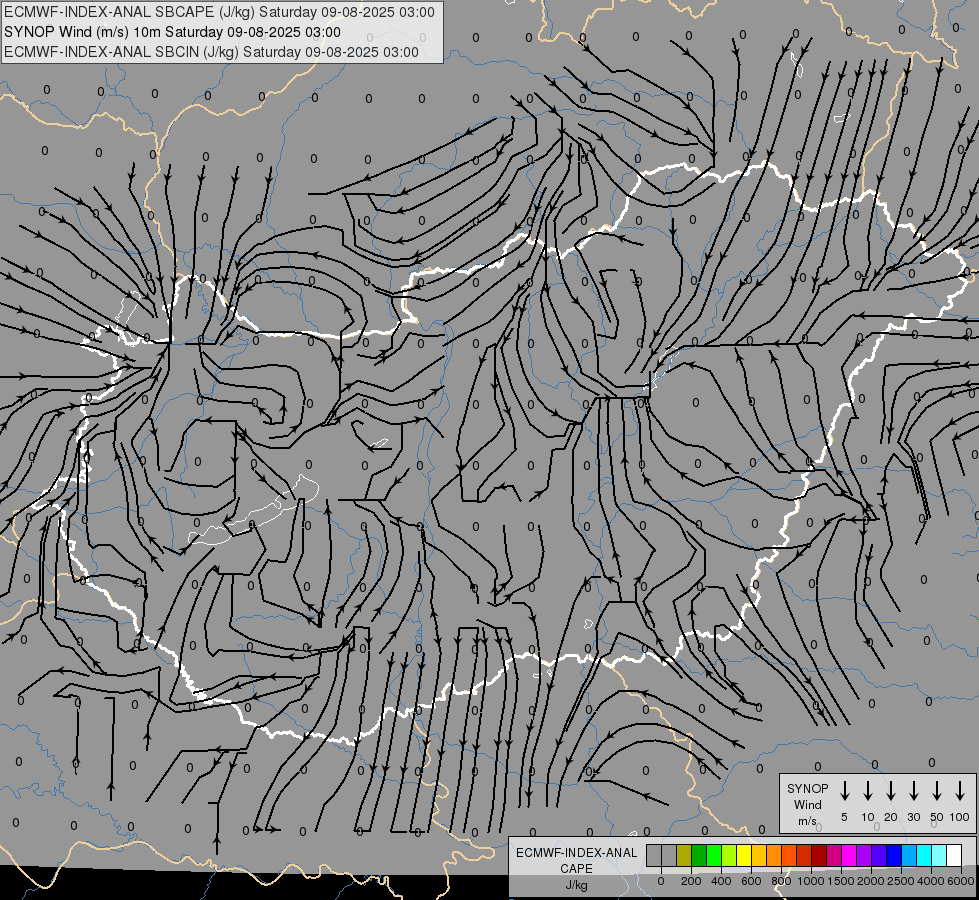
Task: Click the m/s unit in wind legend
Action: (x=807, y=821)
